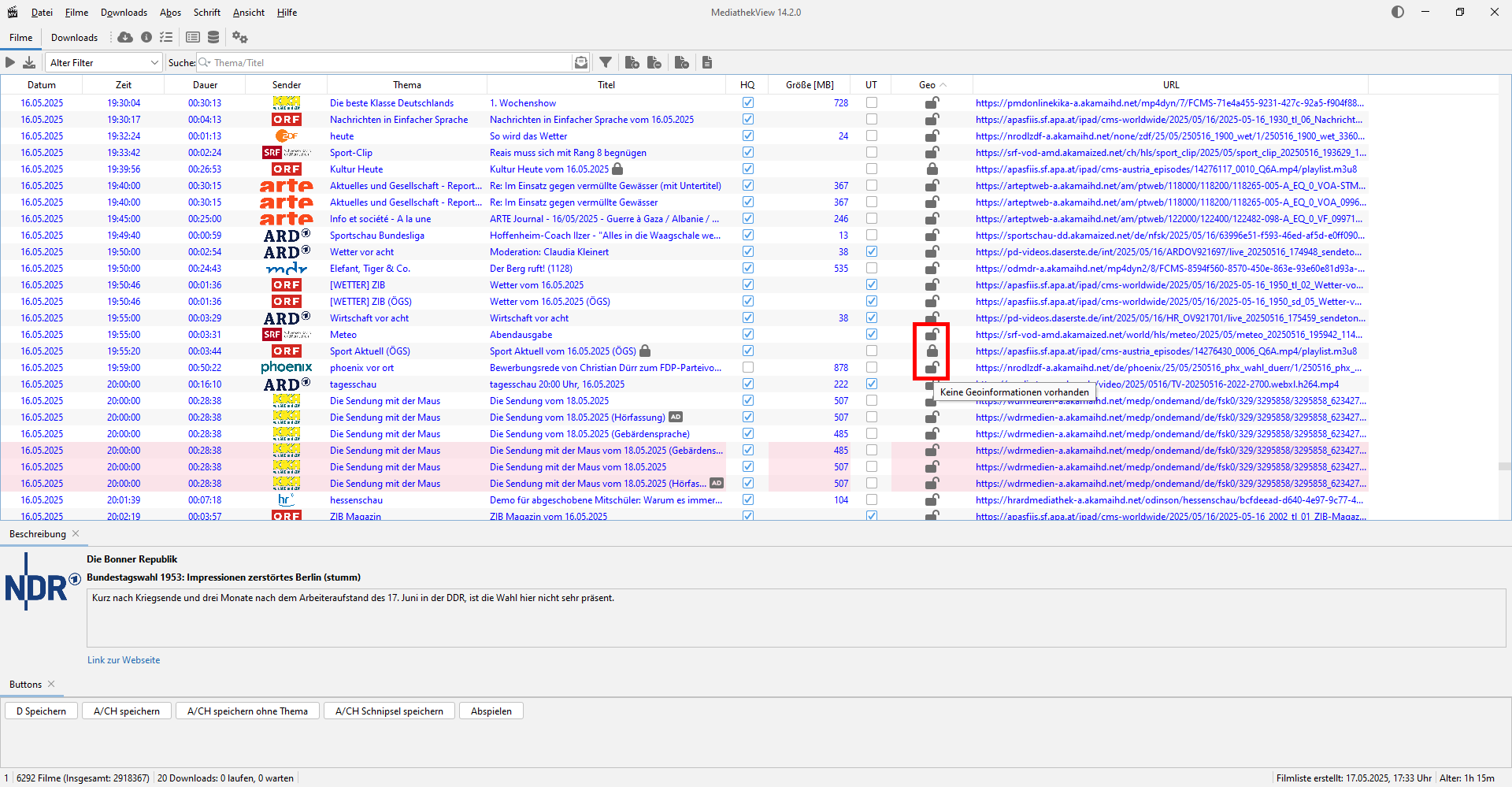Open the Abos menu
The image size is (1512, 787).
point(170,13)
